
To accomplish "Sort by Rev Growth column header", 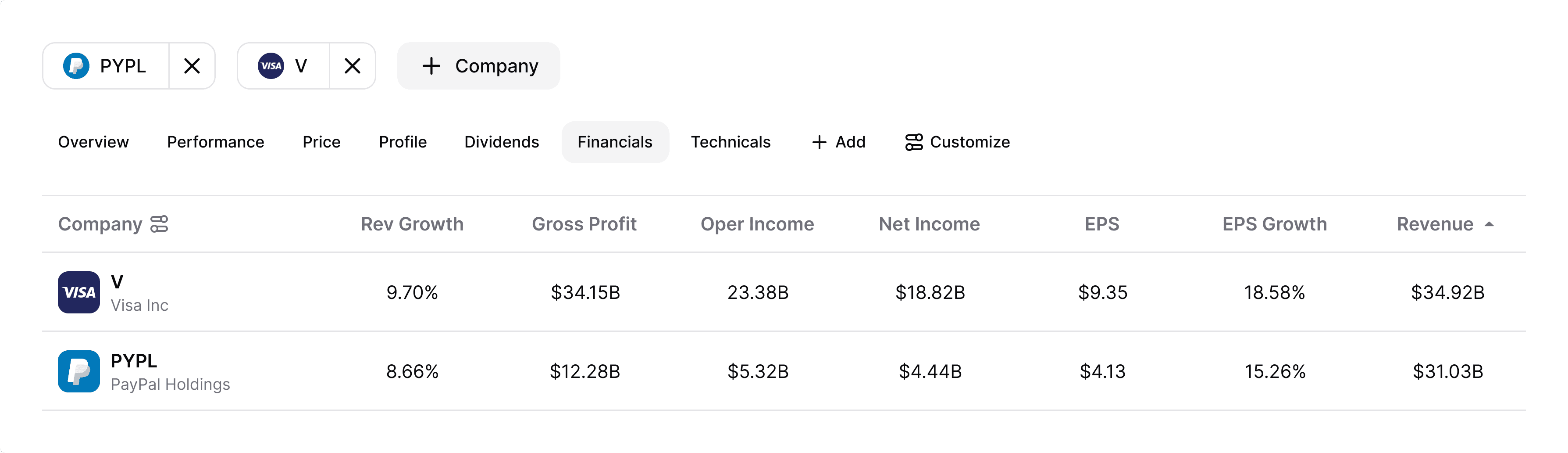I will (x=412, y=224).
